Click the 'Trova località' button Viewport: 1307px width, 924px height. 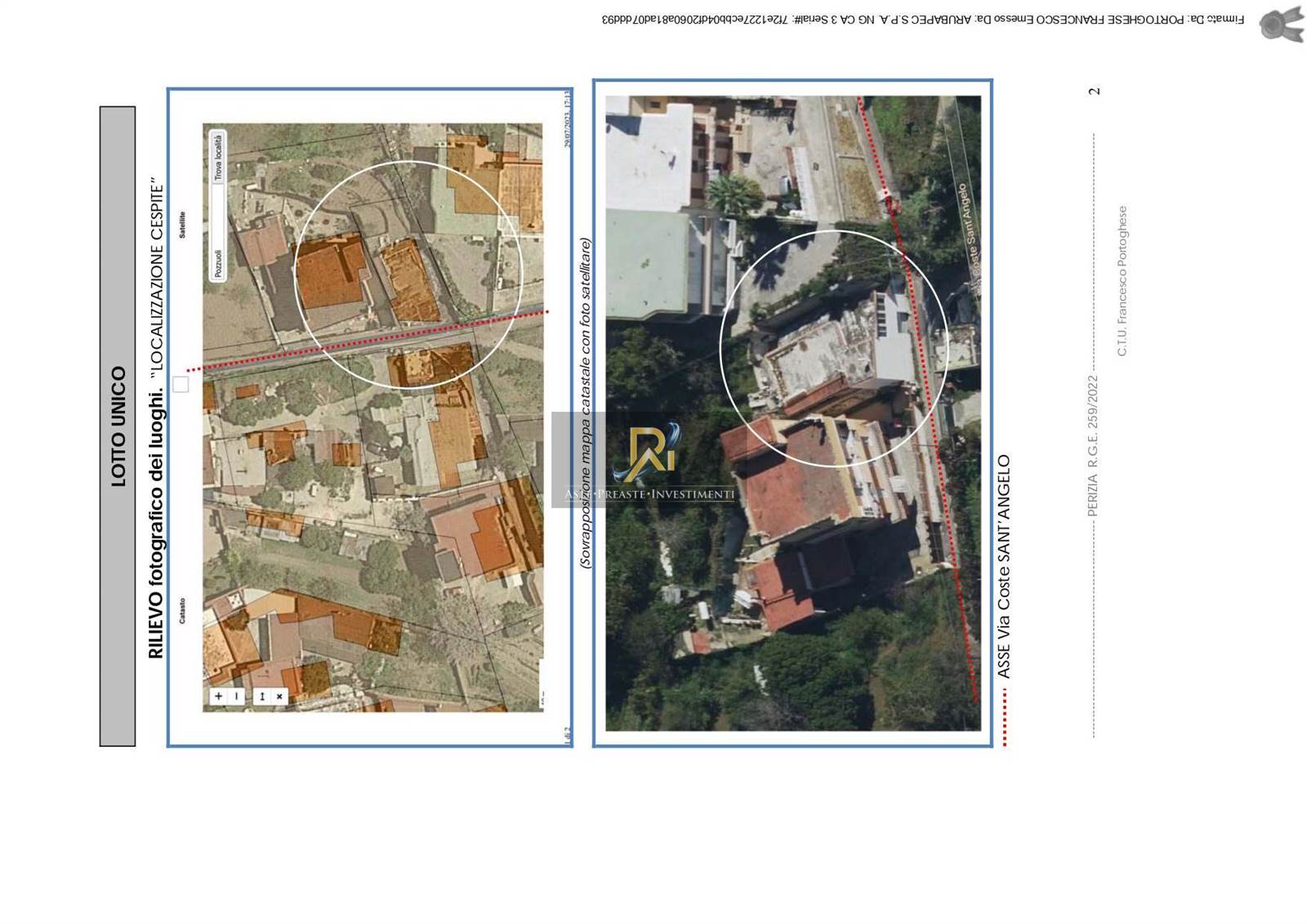click(218, 157)
